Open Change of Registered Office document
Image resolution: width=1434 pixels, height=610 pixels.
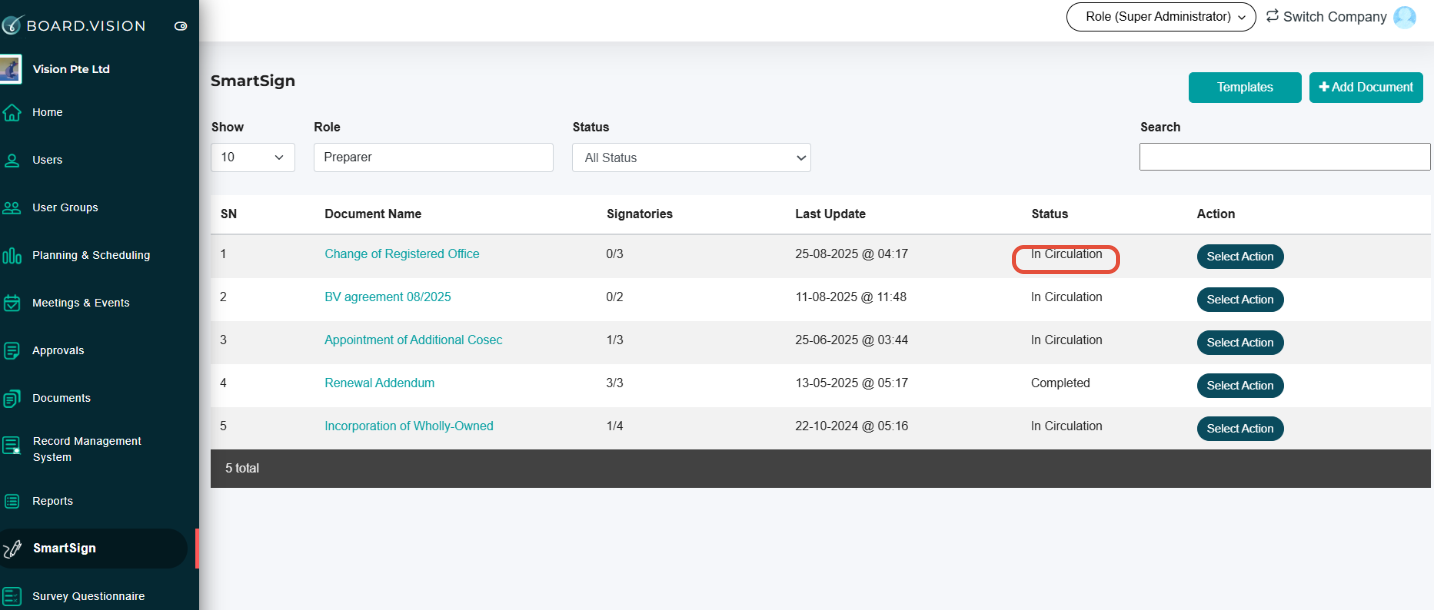(x=402, y=254)
